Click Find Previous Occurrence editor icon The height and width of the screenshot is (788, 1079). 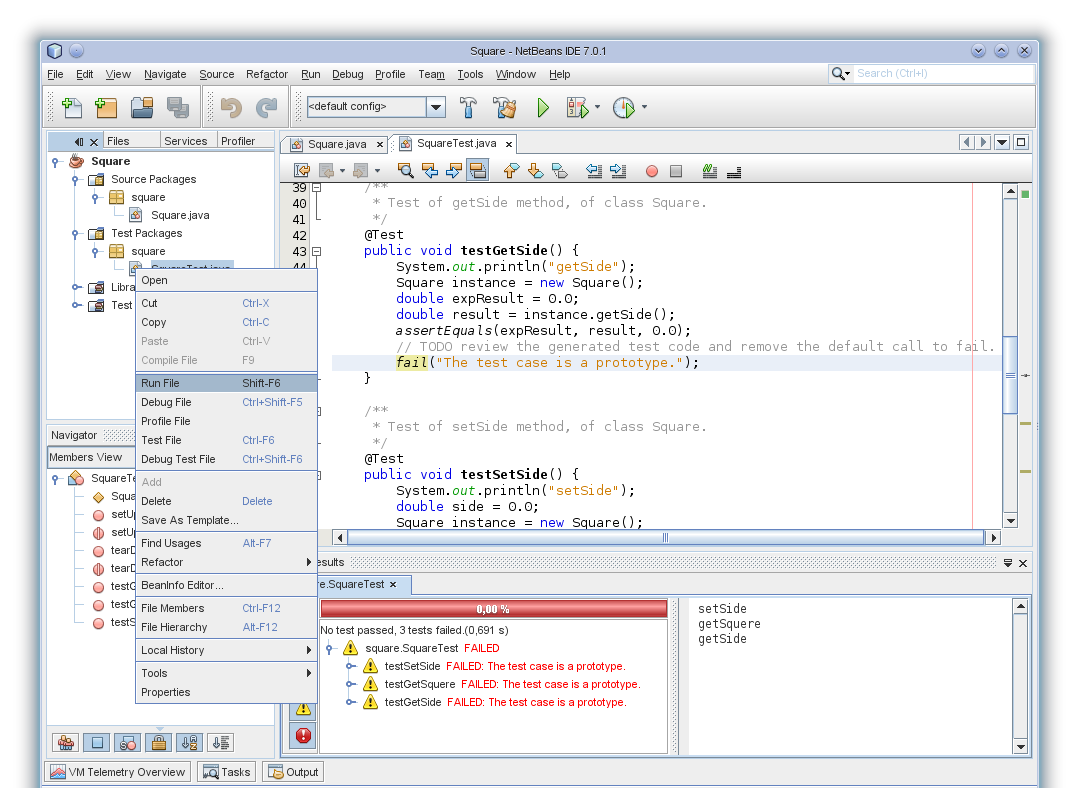pyautogui.click(x=430, y=171)
